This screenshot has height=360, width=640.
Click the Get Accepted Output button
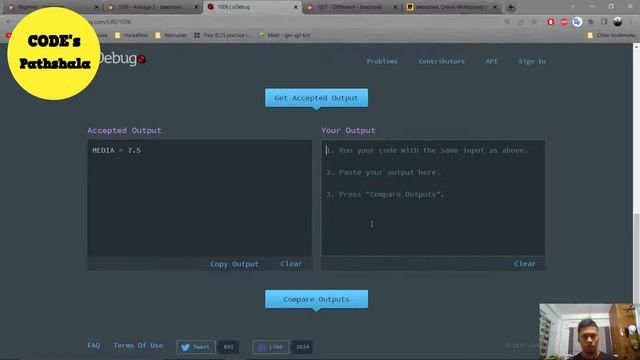coord(316,98)
